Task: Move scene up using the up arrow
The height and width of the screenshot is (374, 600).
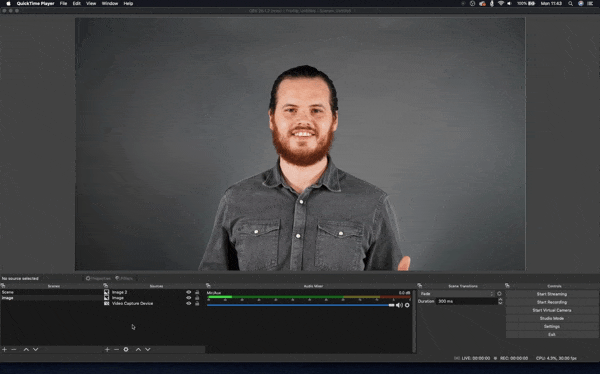Action: [26, 350]
